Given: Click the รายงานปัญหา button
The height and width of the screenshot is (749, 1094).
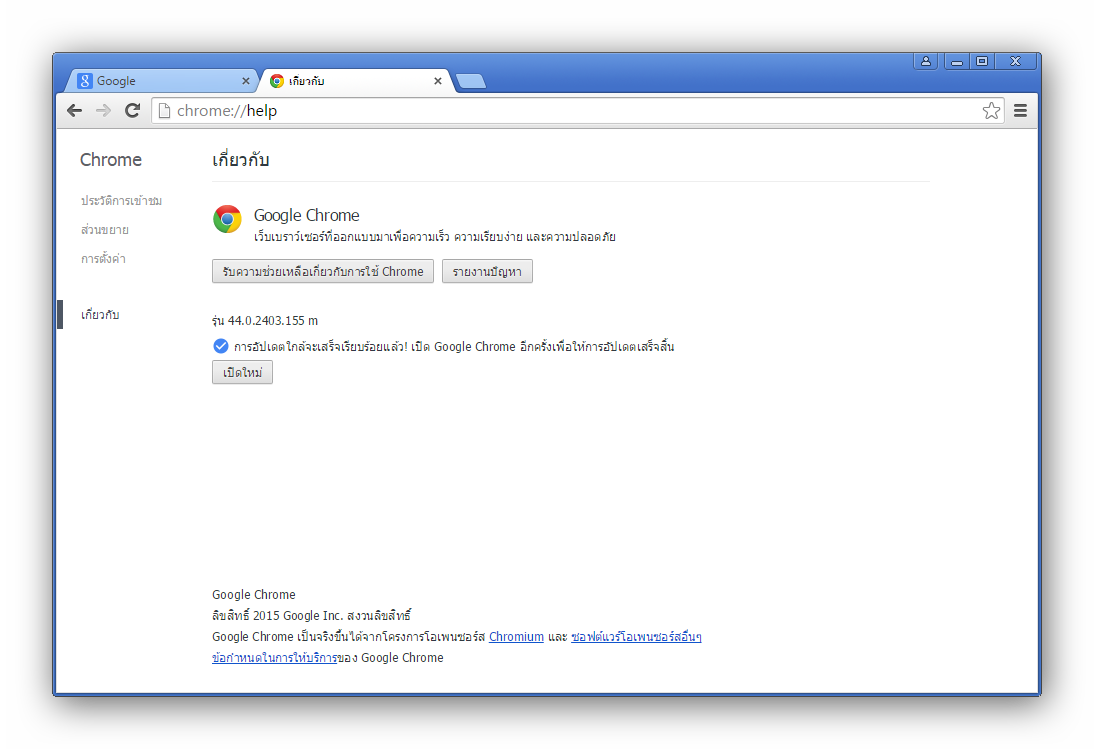Looking at the screenshot, I should click(487, 271).
